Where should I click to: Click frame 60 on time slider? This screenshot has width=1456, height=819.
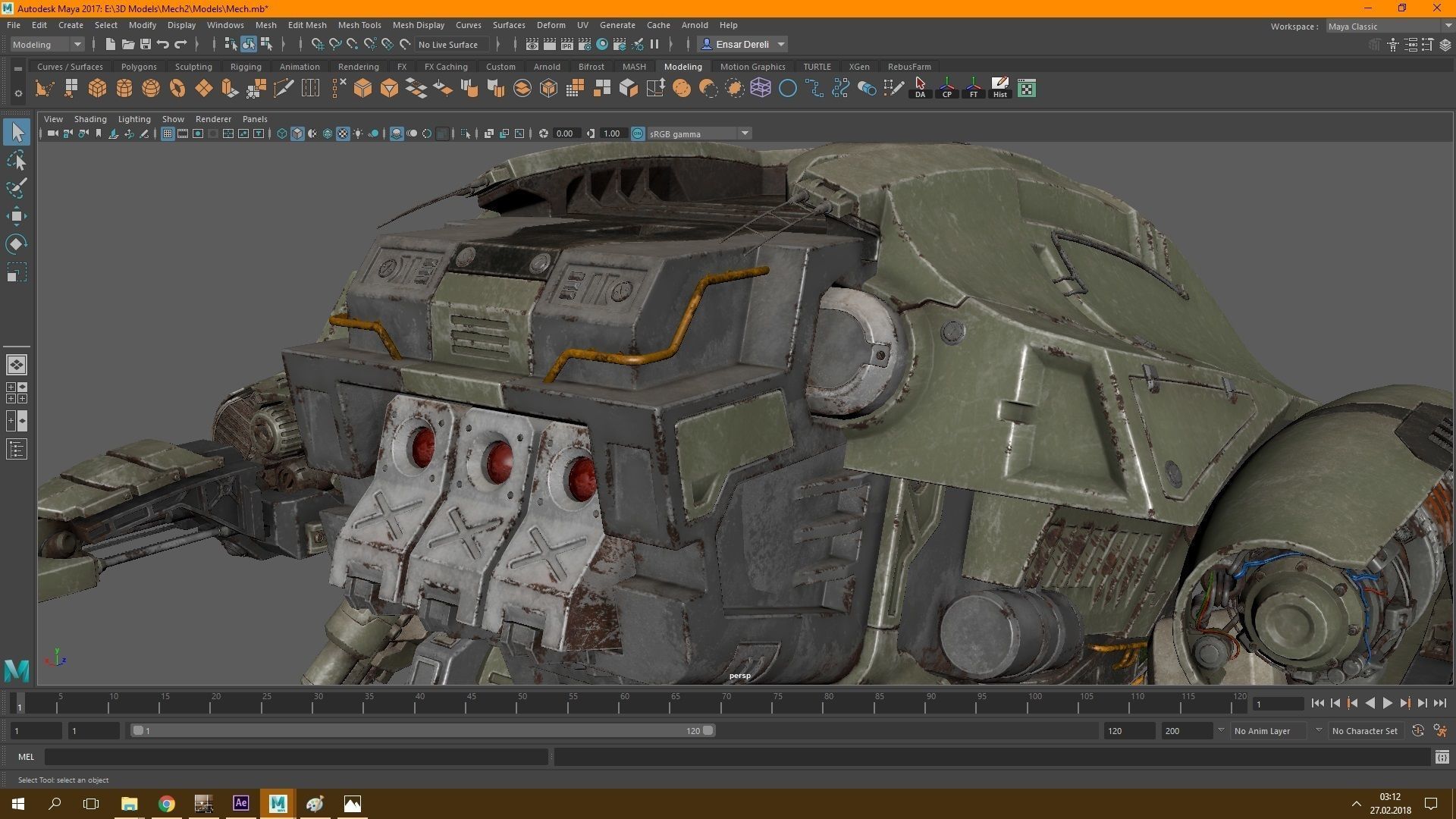(620, 704)
